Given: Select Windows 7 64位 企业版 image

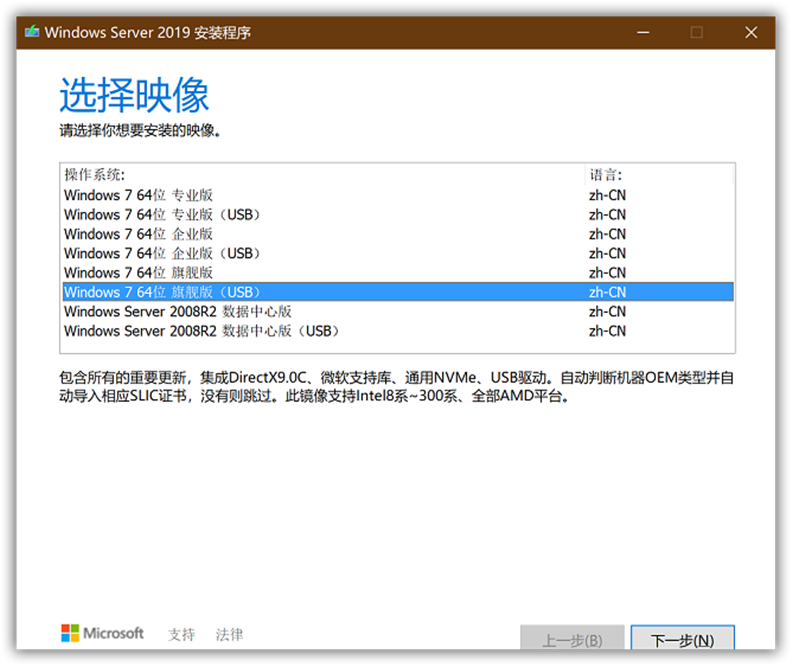Looking at the screenshot, I should tap(398, 234).
